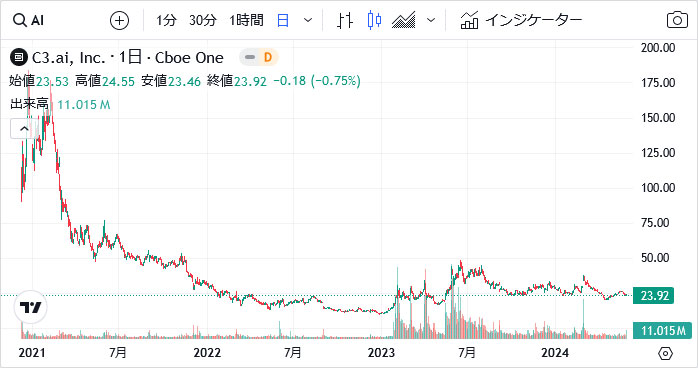Select the 1分 interval
The height and width of the screenshot is (368, 698).
point(166,20)
